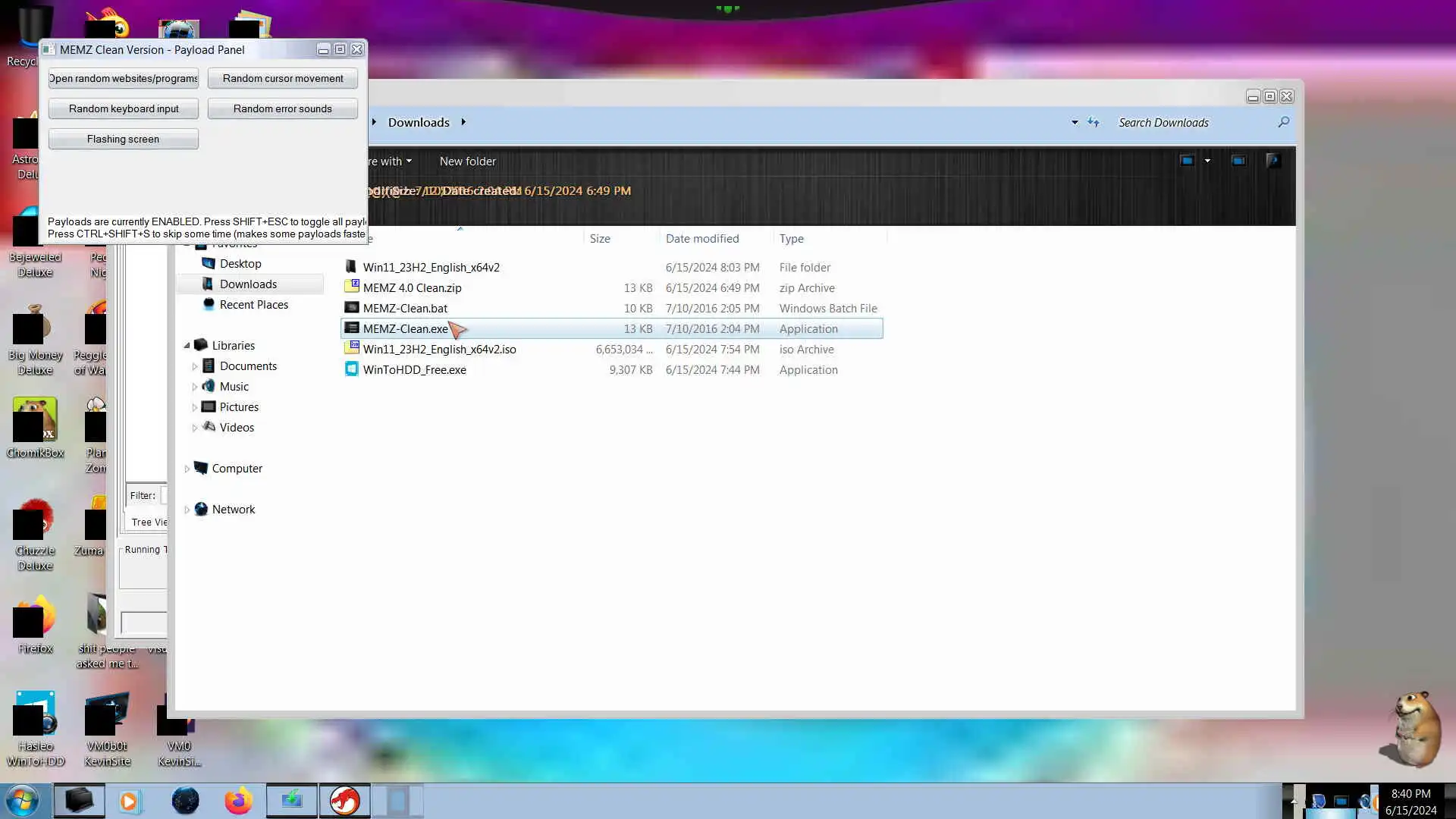1456x819 pixels.
Task: Click the refresh icon beside address bar
Action: 1093,122
